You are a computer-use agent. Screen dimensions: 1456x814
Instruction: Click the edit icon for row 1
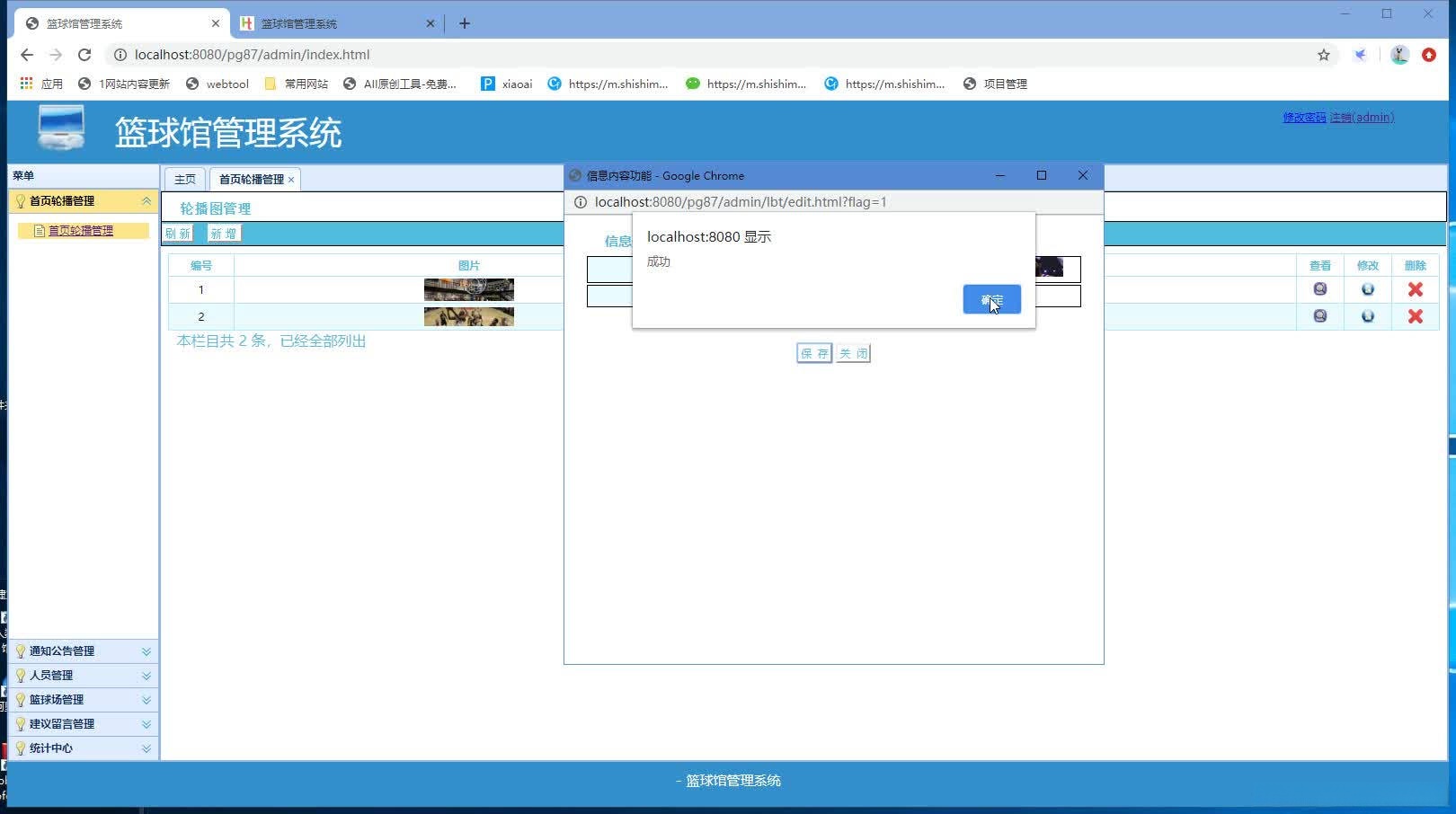pos(1367,289)
